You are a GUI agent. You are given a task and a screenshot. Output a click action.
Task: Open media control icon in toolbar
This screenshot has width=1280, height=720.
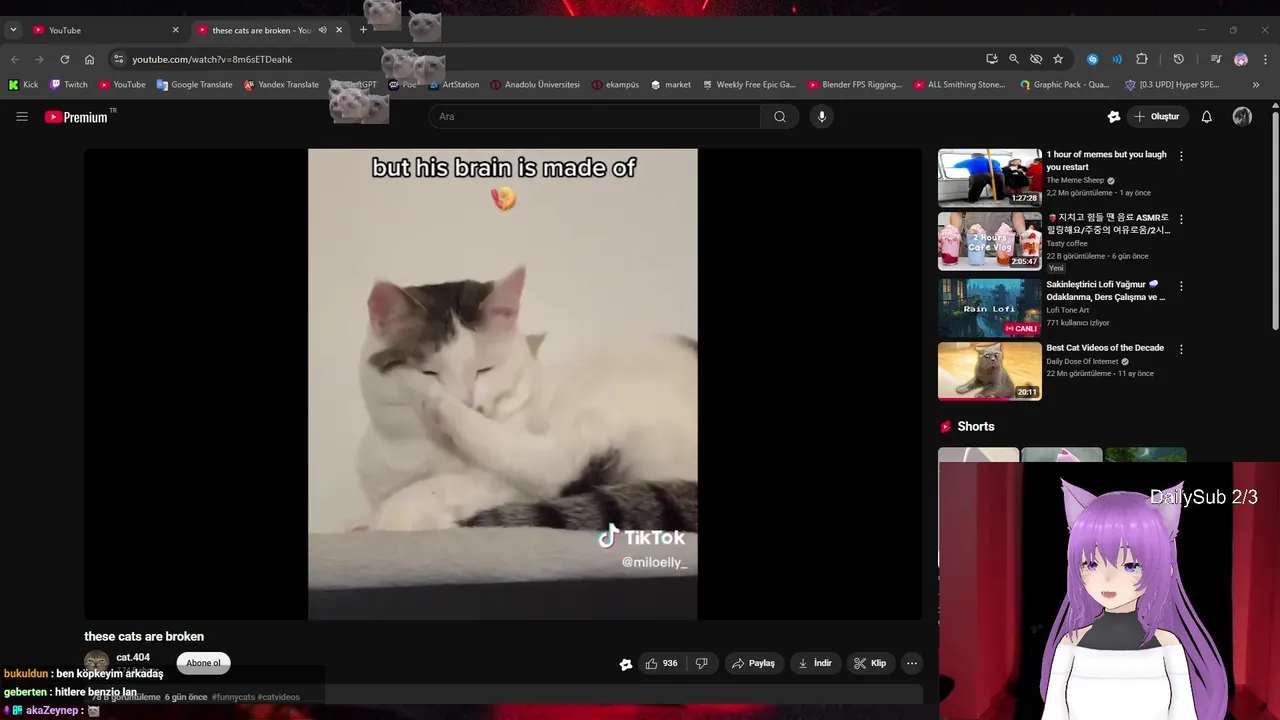(1216, 59)
